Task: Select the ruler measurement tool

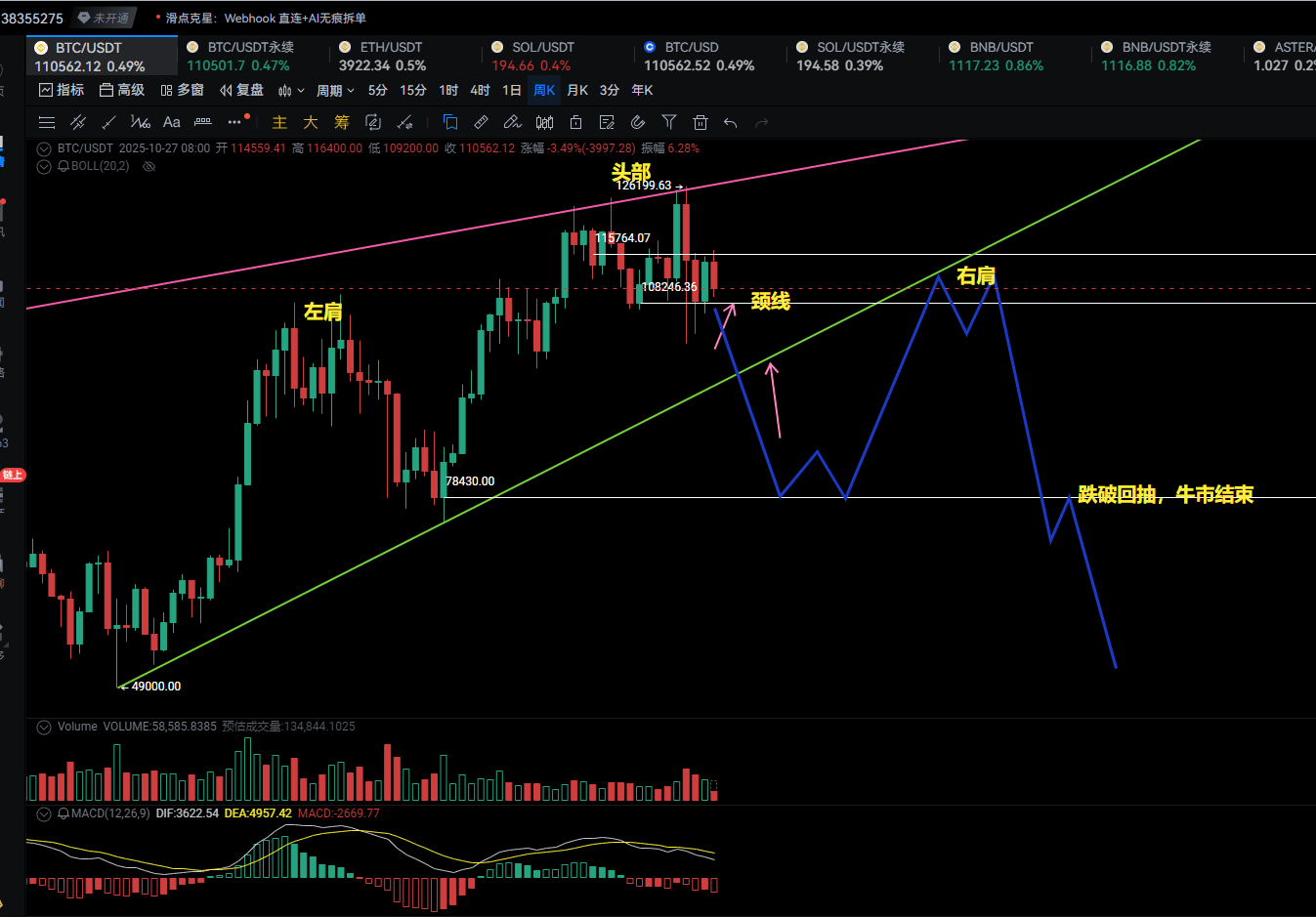Action: pos(481,122)
